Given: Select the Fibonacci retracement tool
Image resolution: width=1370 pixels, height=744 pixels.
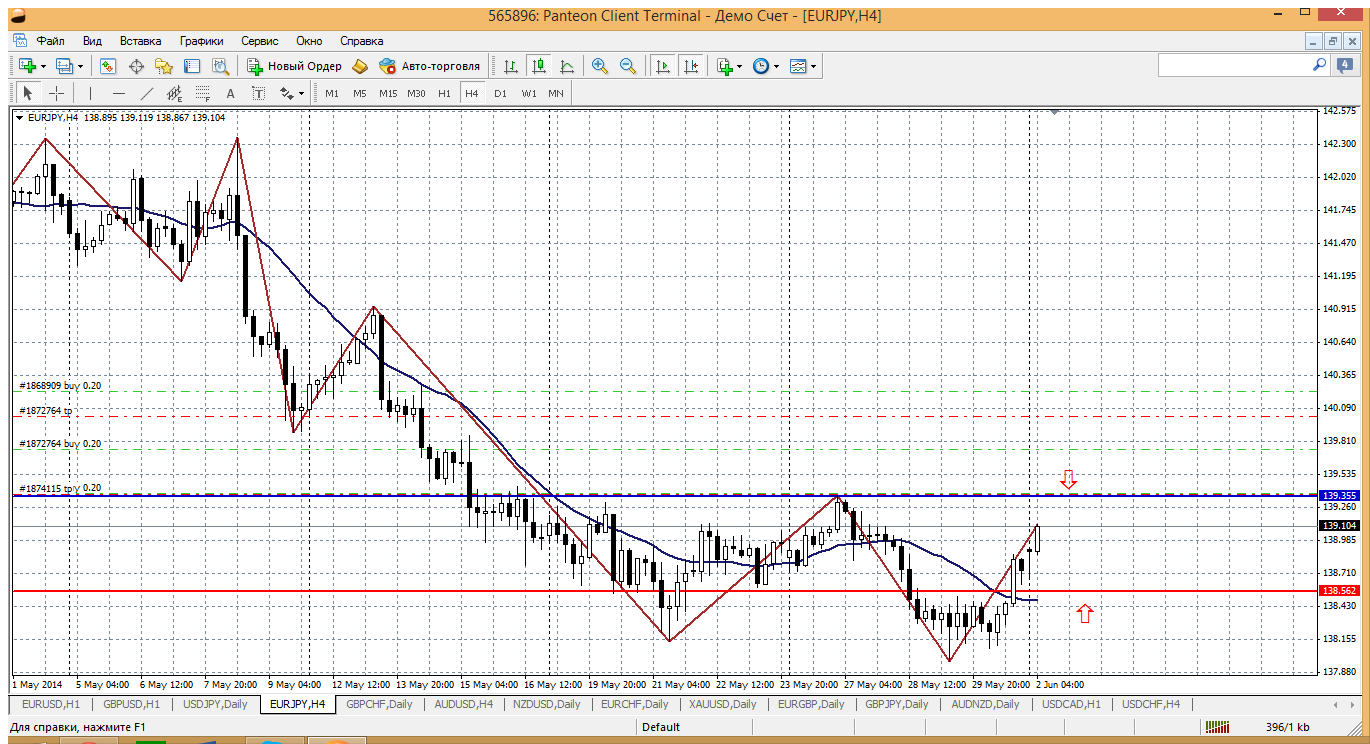Looking at the screenshot, I should pyautogui.click(x=203, y=93).
